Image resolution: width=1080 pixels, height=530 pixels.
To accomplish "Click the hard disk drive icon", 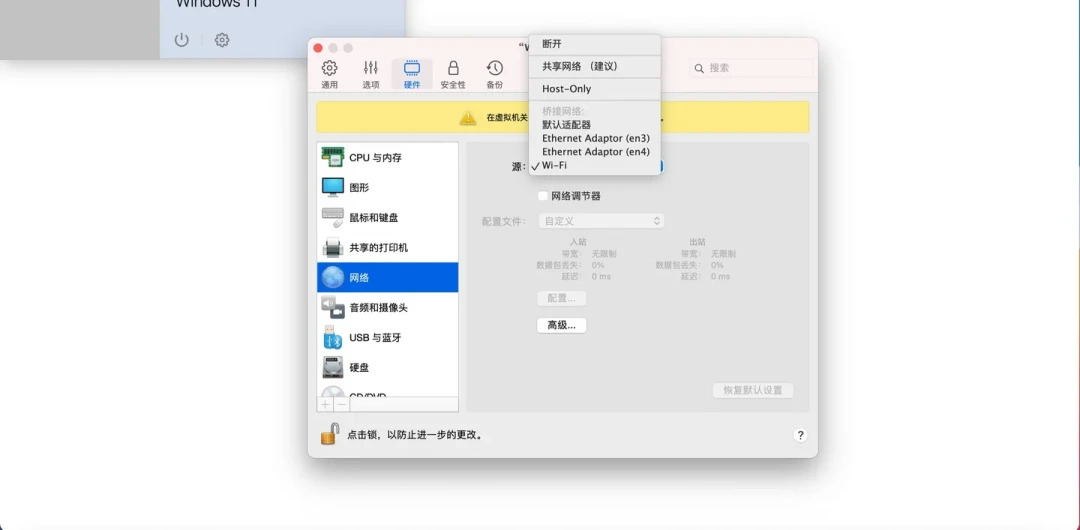I will click(333, 367).
